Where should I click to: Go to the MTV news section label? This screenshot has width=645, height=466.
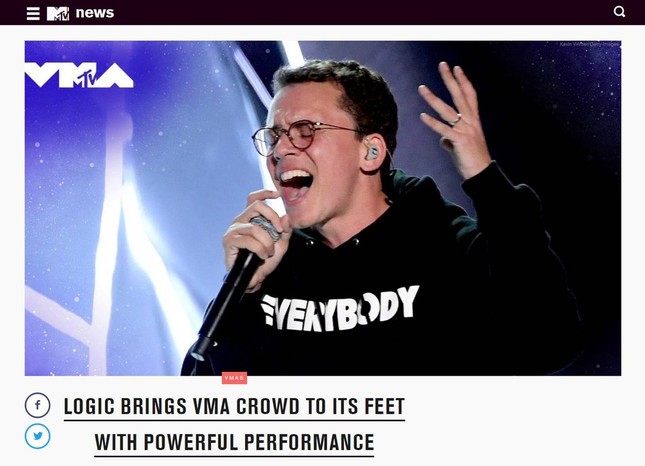click(95, 13)
